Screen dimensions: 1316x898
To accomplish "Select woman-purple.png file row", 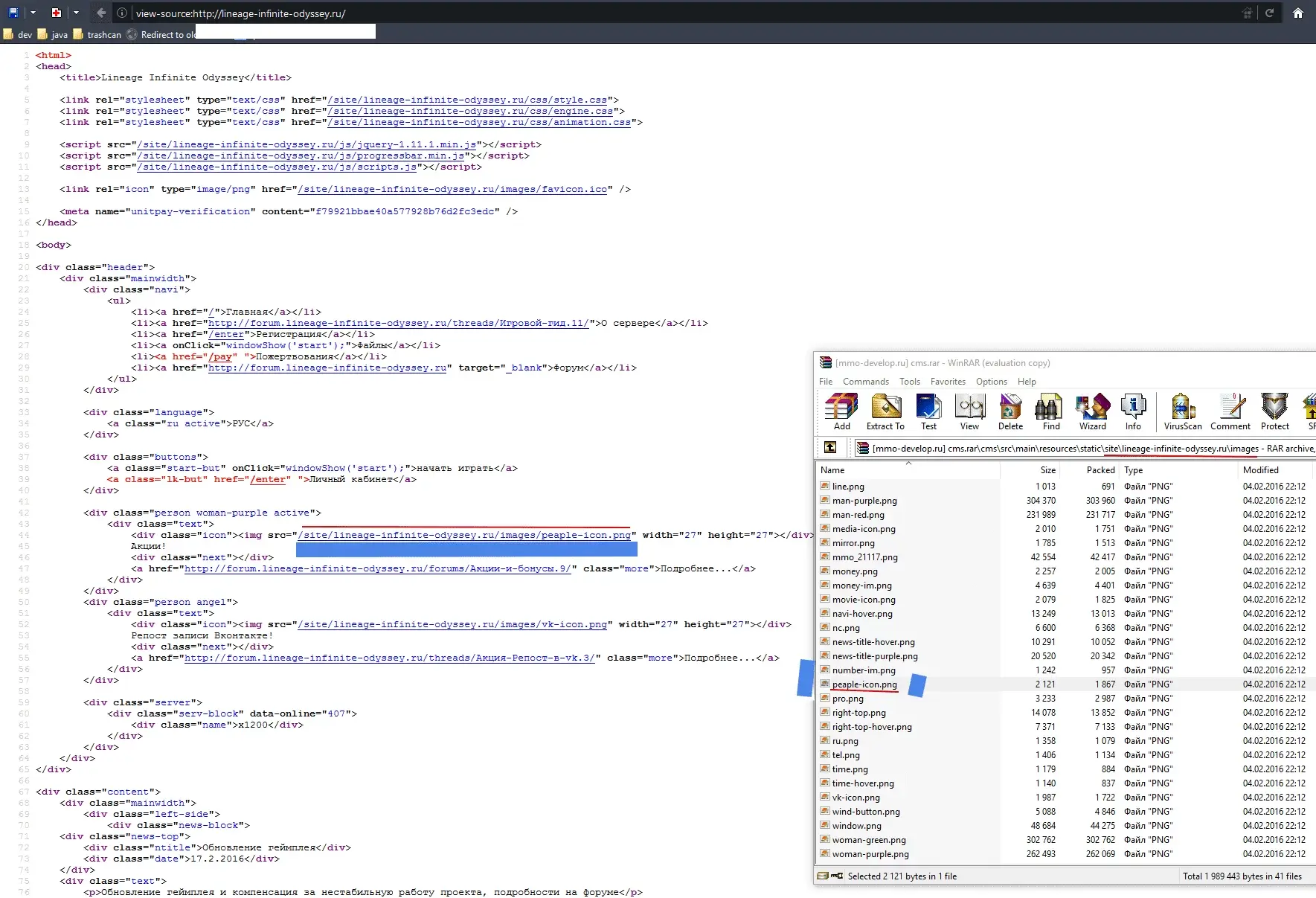I will pyautogui.click(x=1066, y=854).
